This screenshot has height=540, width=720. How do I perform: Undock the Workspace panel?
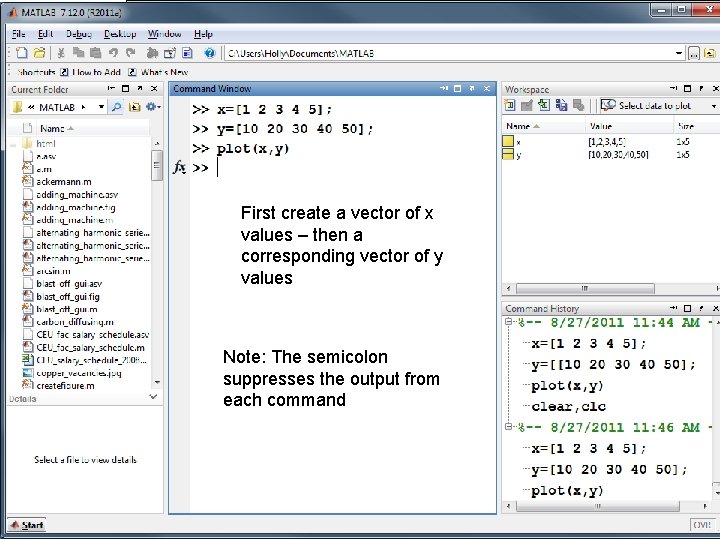701,89
